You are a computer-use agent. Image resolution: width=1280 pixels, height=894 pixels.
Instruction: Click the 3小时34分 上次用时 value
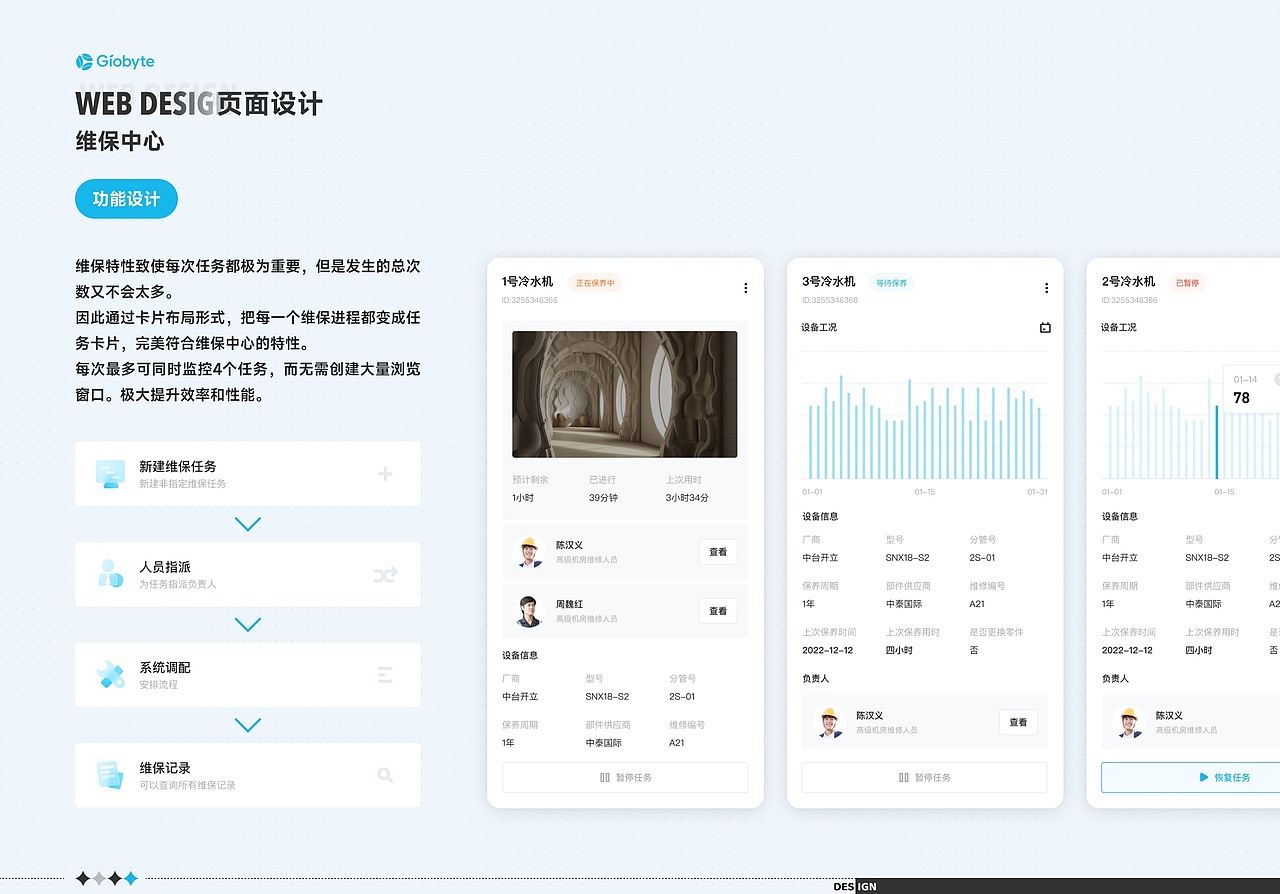pyautogui.click(x=687, y=498)
